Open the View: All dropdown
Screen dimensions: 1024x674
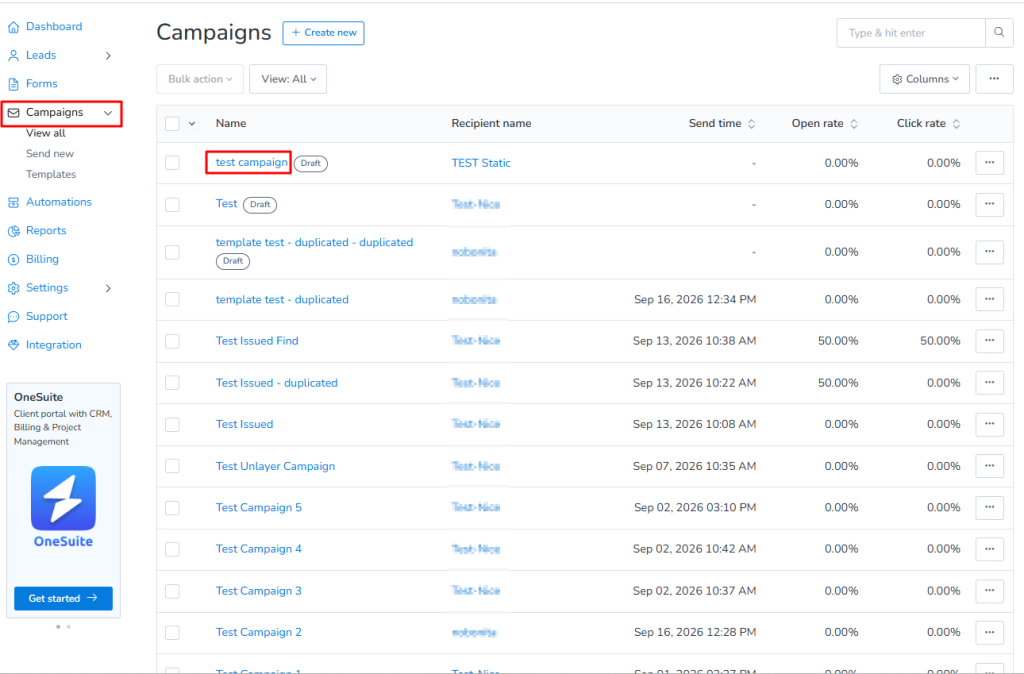288,79
